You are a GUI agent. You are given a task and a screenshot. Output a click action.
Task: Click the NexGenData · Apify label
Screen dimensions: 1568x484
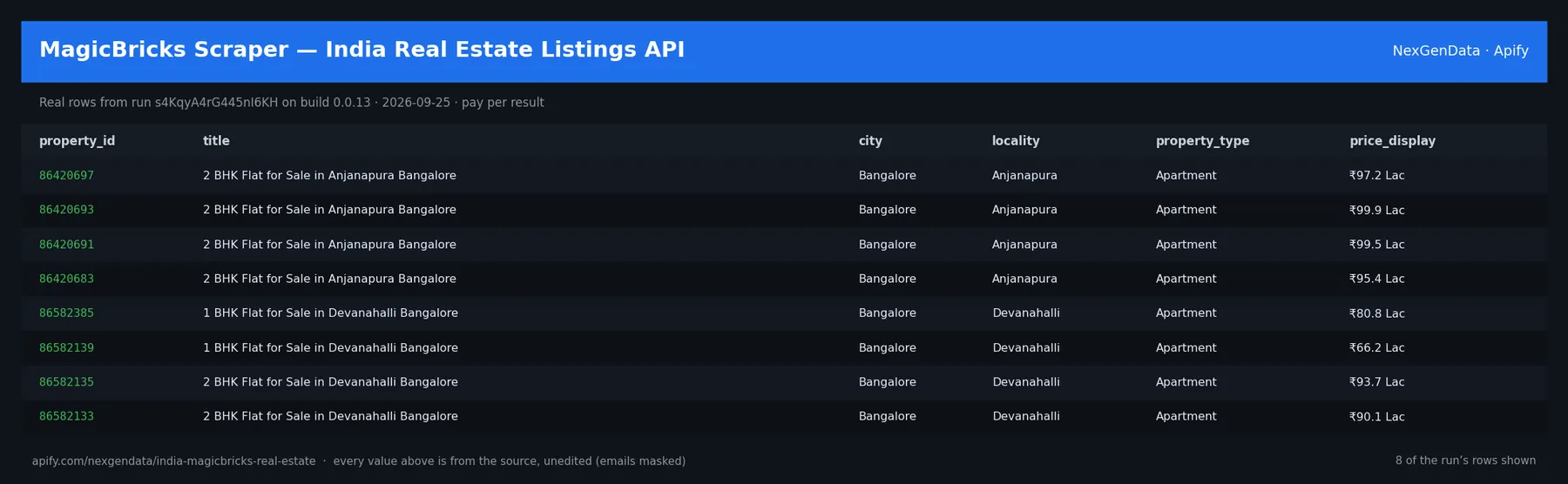click(1460, 51)
